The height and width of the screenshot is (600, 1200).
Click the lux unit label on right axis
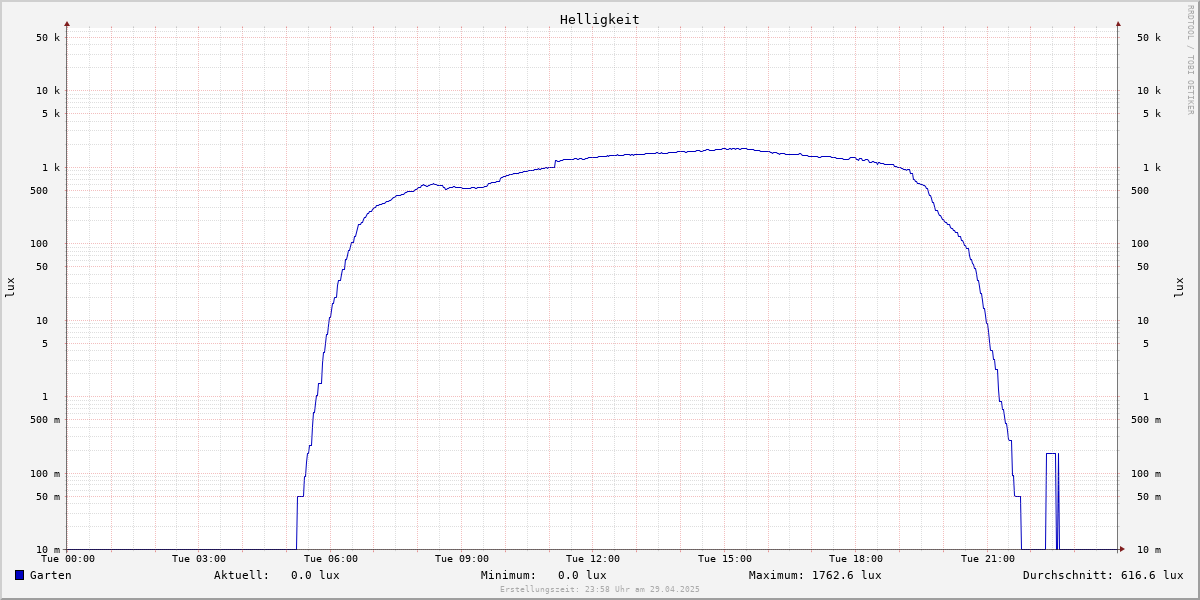(x=1179, y=287)
